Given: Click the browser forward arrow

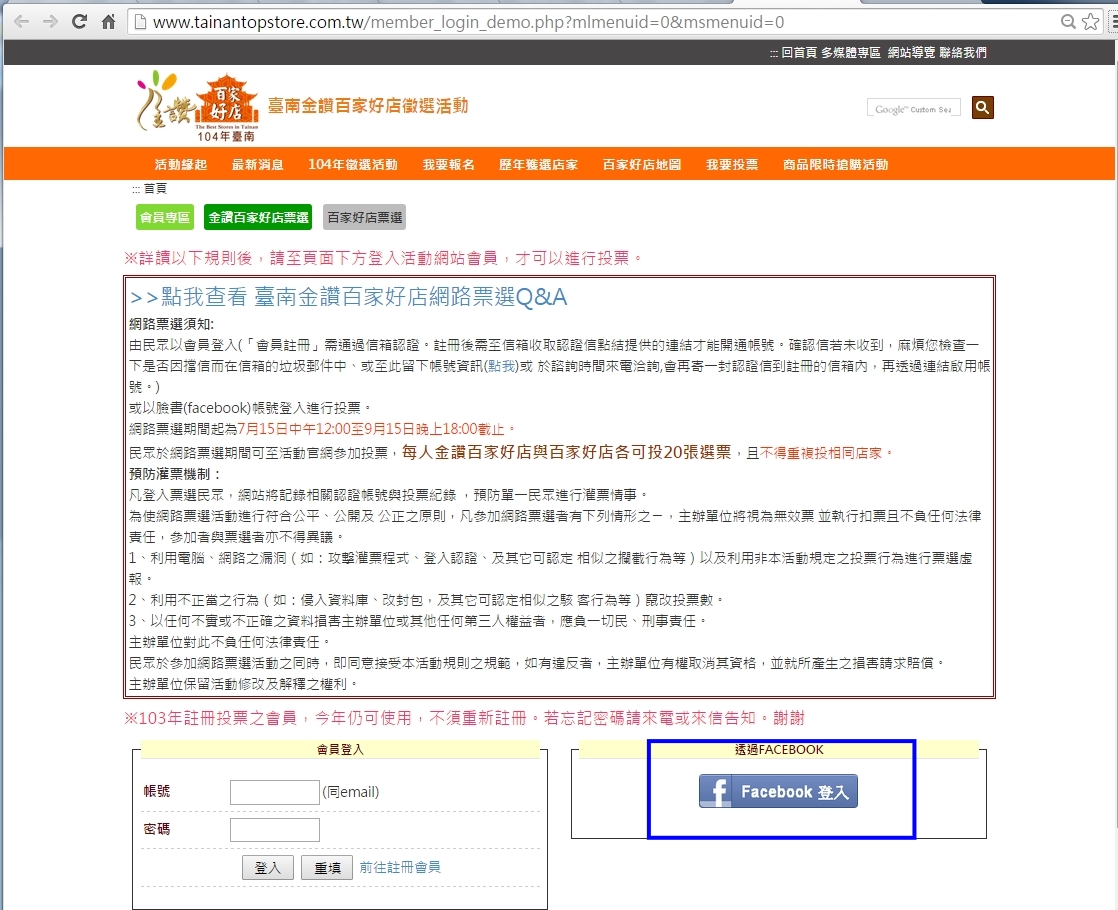Looking at the screenshot, I should click(x=50, y=21).
